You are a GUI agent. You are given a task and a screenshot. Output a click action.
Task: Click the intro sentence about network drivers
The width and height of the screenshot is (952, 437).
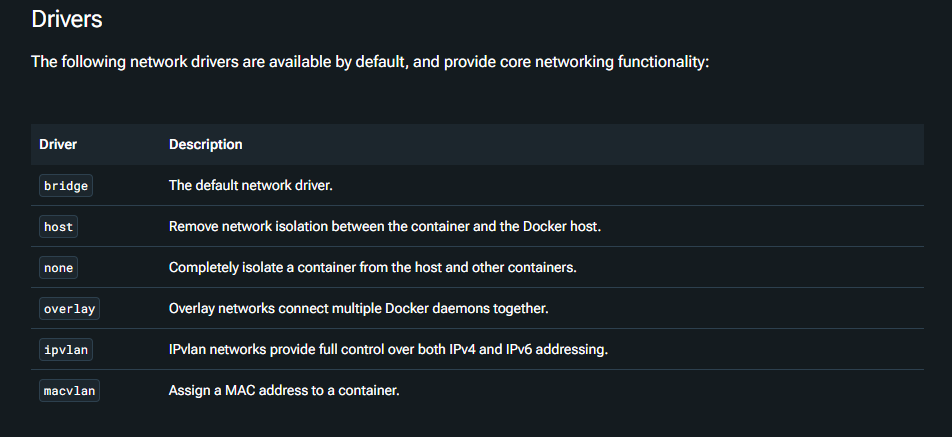click(370, 62)
